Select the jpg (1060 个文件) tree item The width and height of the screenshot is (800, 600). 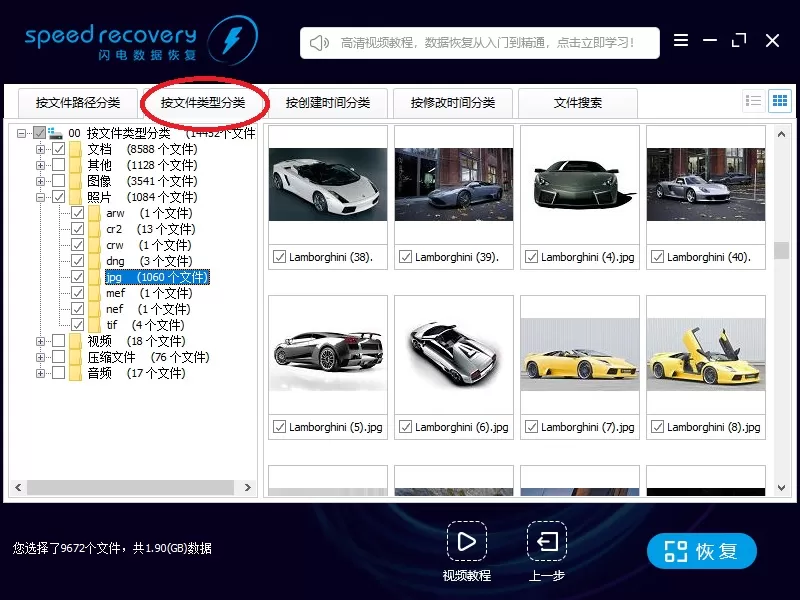(157, 277)
